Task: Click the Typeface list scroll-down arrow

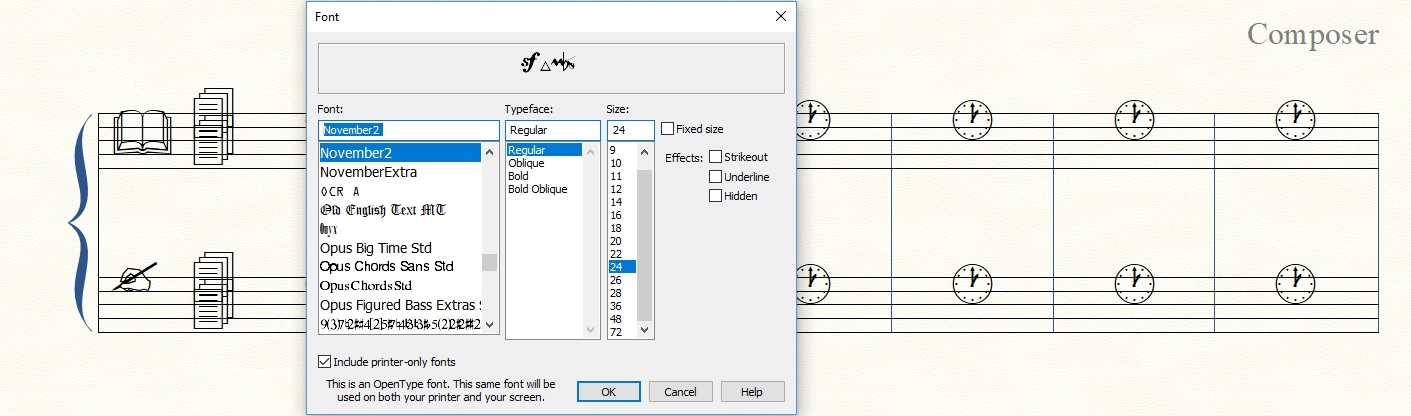Action: tap(590, 330)
